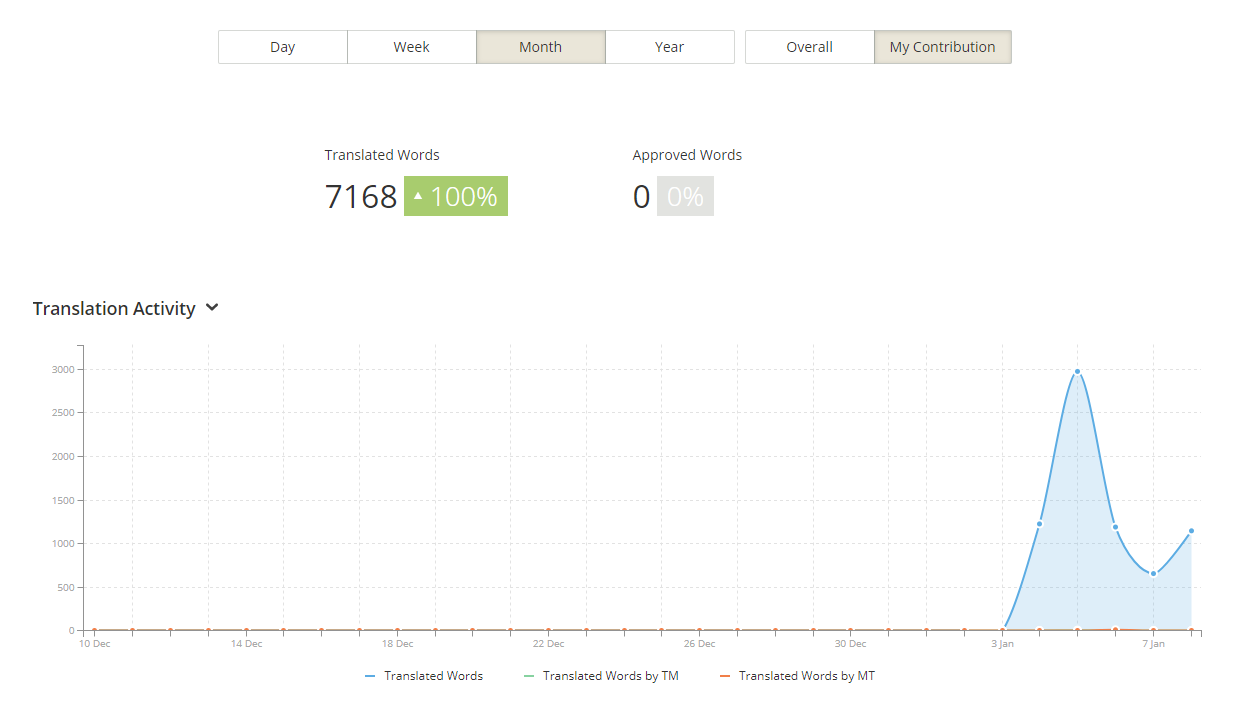
Task: Click the 10 Dec axis label
Action: pyautogui.click(x=95, y=644)
